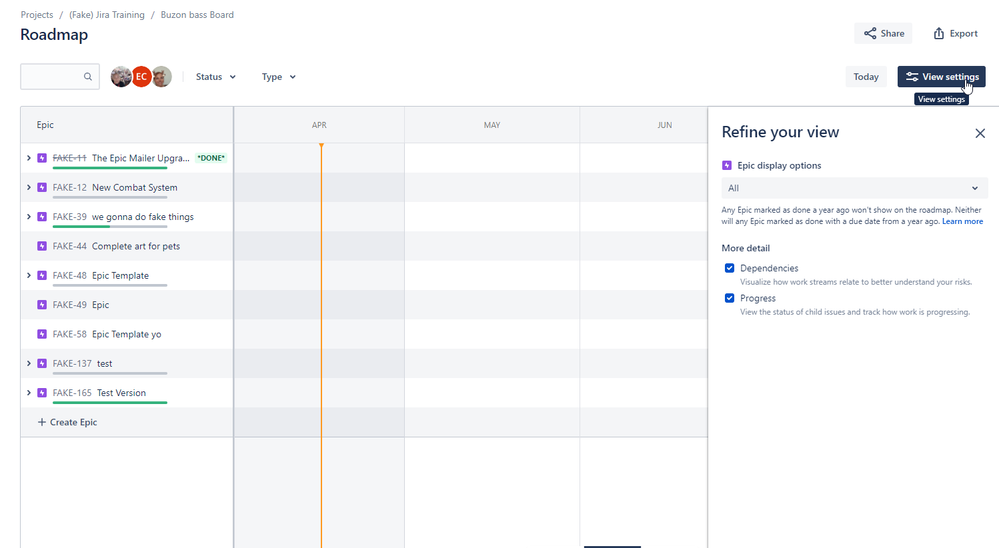Click the FAKE-49 issue key

click(69, 305)
